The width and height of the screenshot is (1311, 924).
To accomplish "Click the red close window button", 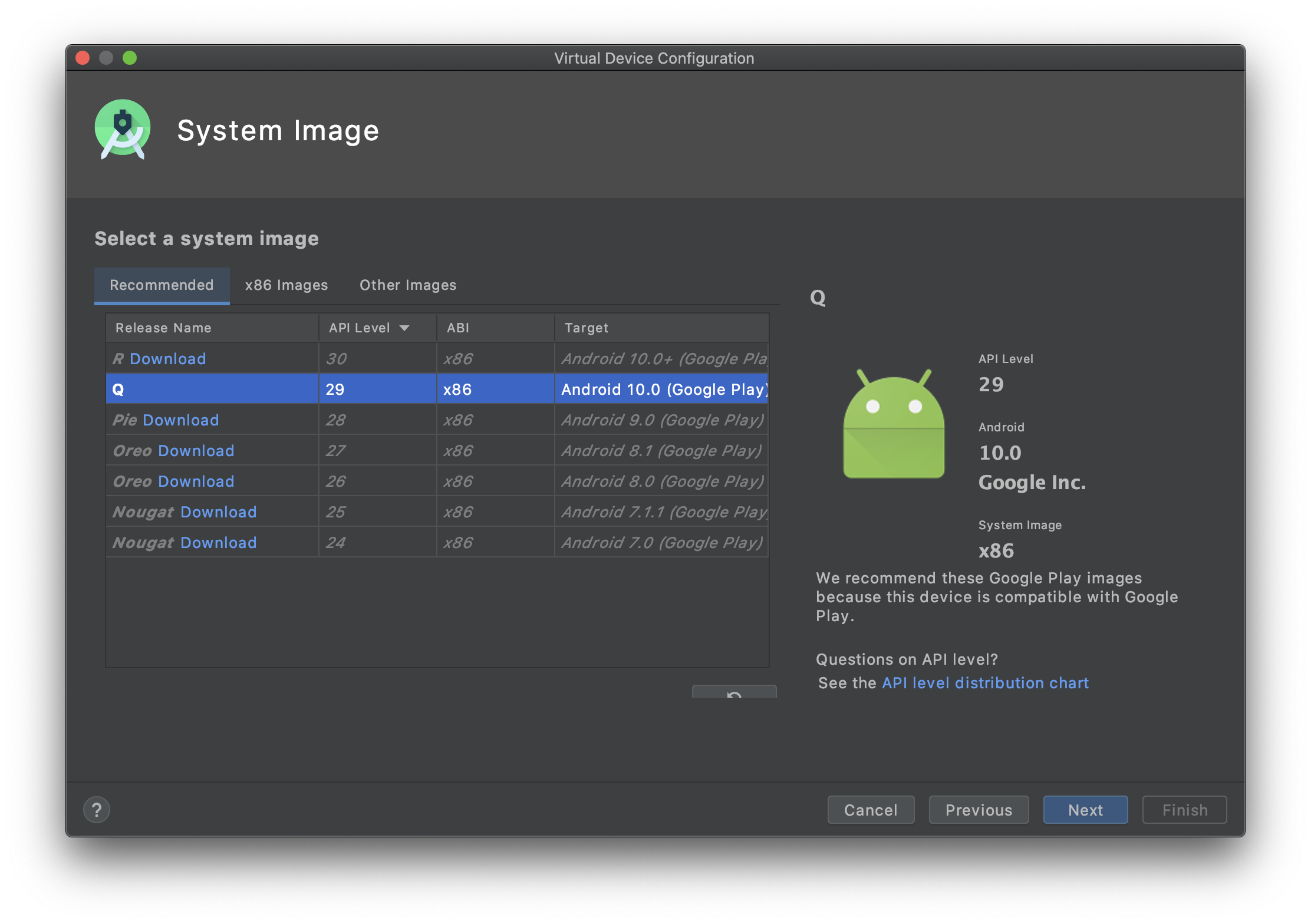I will pos(83,58).
